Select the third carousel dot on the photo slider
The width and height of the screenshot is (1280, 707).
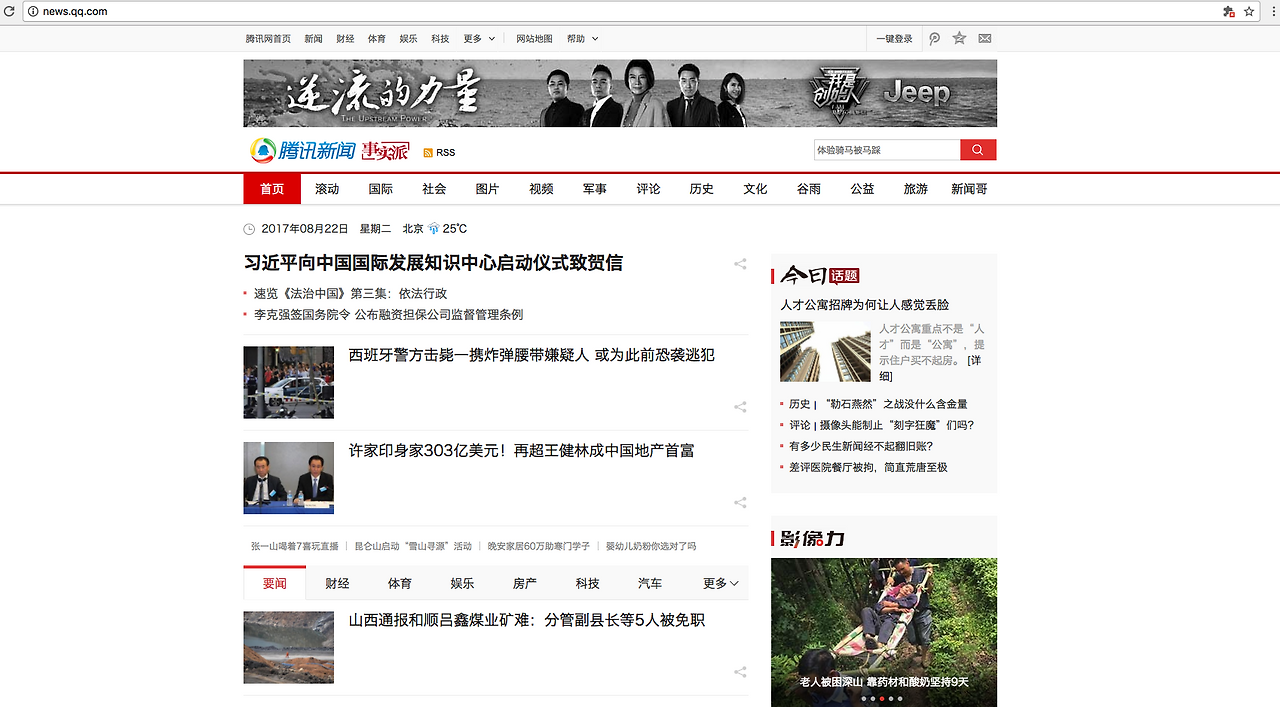point(881,698)
